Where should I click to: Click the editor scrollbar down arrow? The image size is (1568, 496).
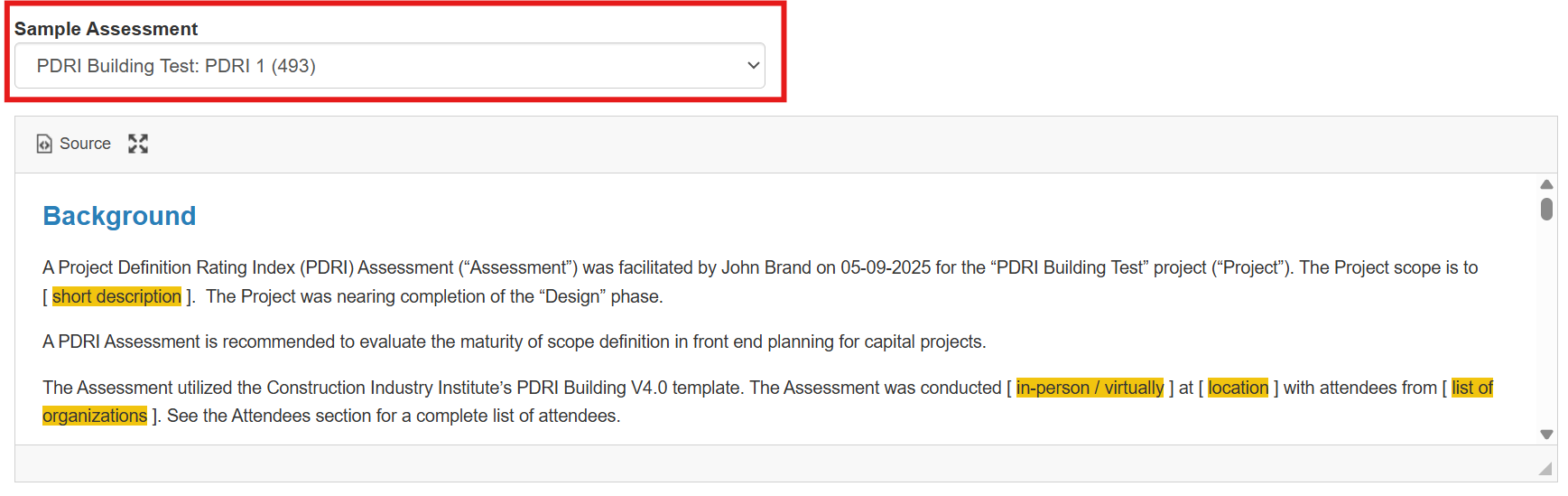pyautogui.click(x=1546, y=435)
